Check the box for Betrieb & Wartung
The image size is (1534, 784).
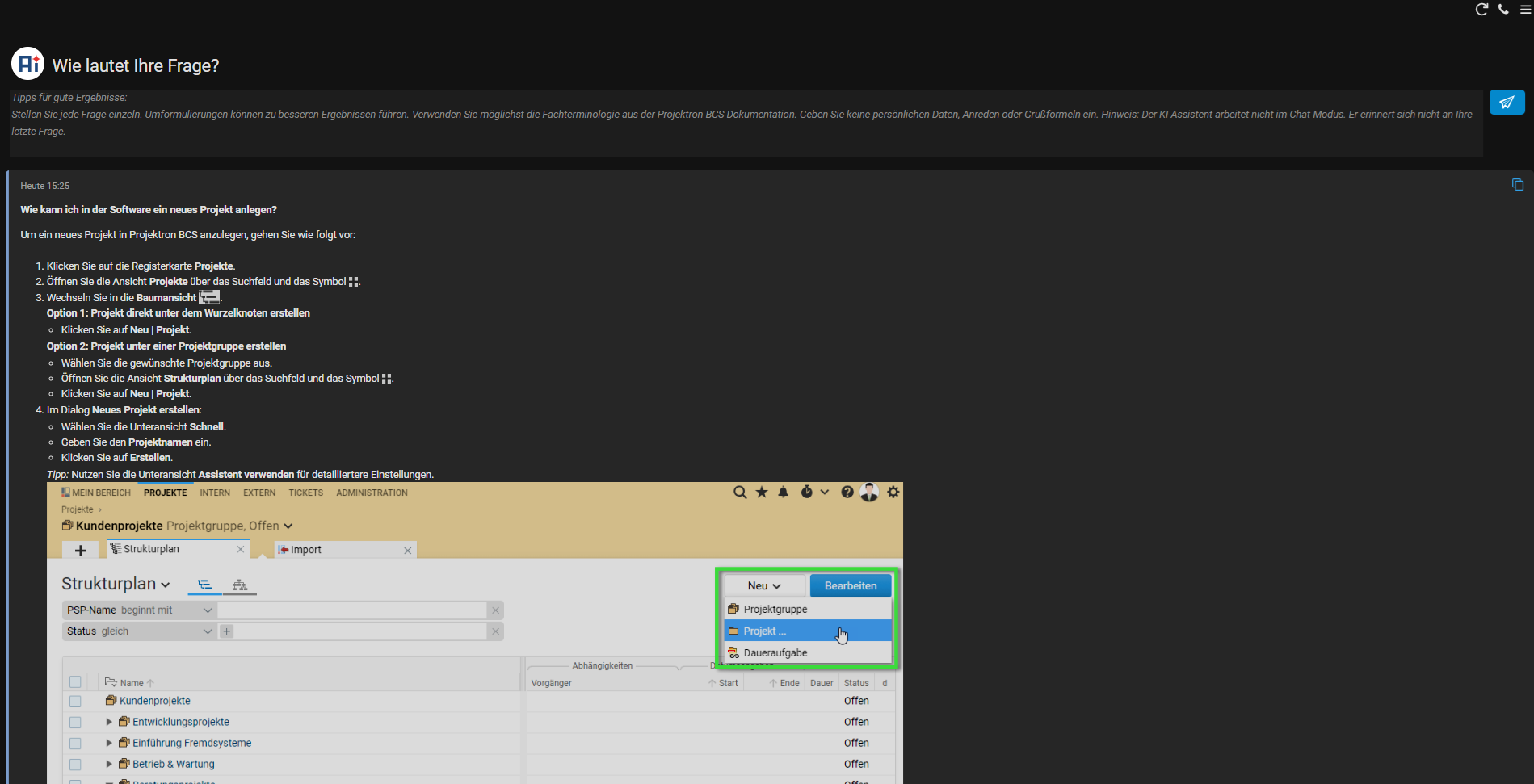75,765
